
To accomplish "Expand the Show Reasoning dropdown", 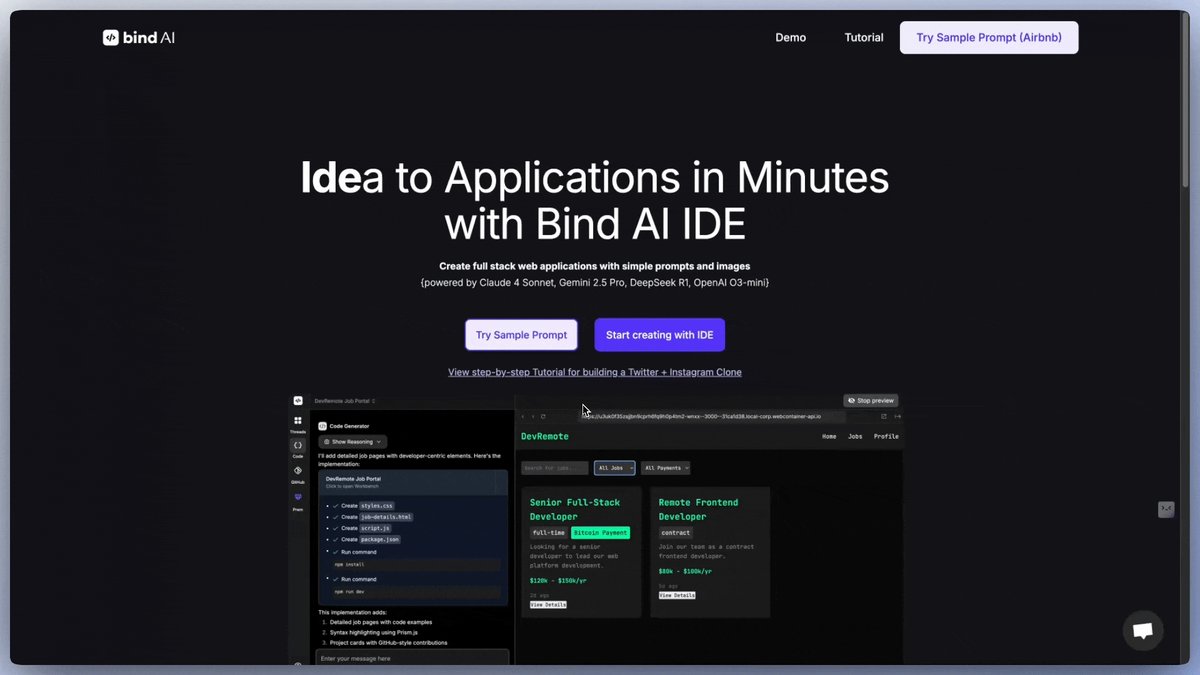I will (352, 441).
